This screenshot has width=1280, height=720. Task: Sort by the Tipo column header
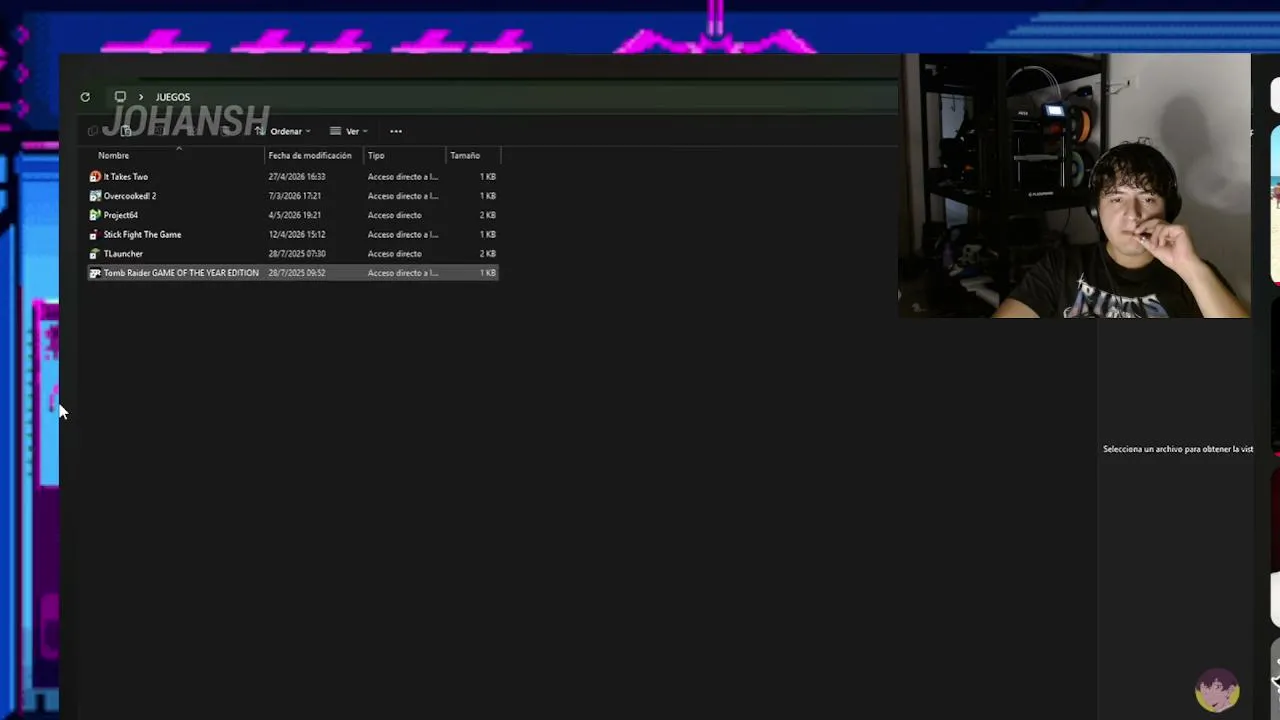376,156
